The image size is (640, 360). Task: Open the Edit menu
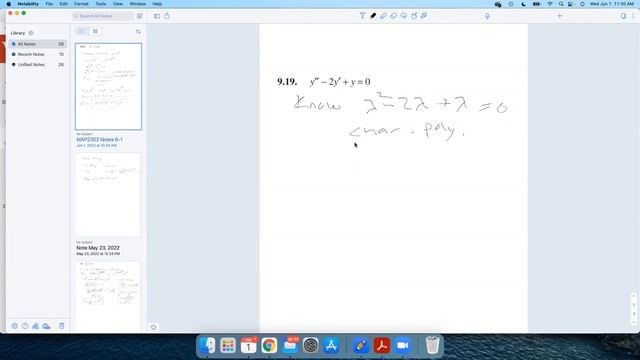click(64, 4)
